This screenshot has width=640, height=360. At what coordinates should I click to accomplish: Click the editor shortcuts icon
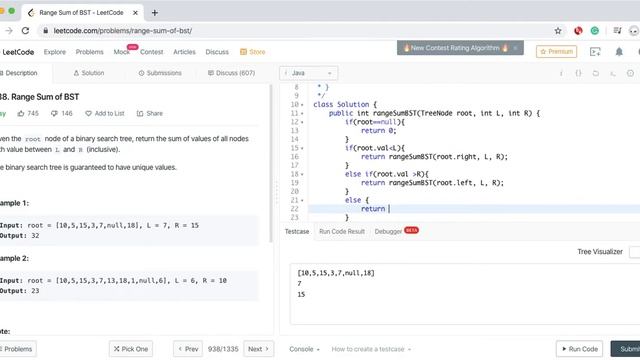point(613,73)
